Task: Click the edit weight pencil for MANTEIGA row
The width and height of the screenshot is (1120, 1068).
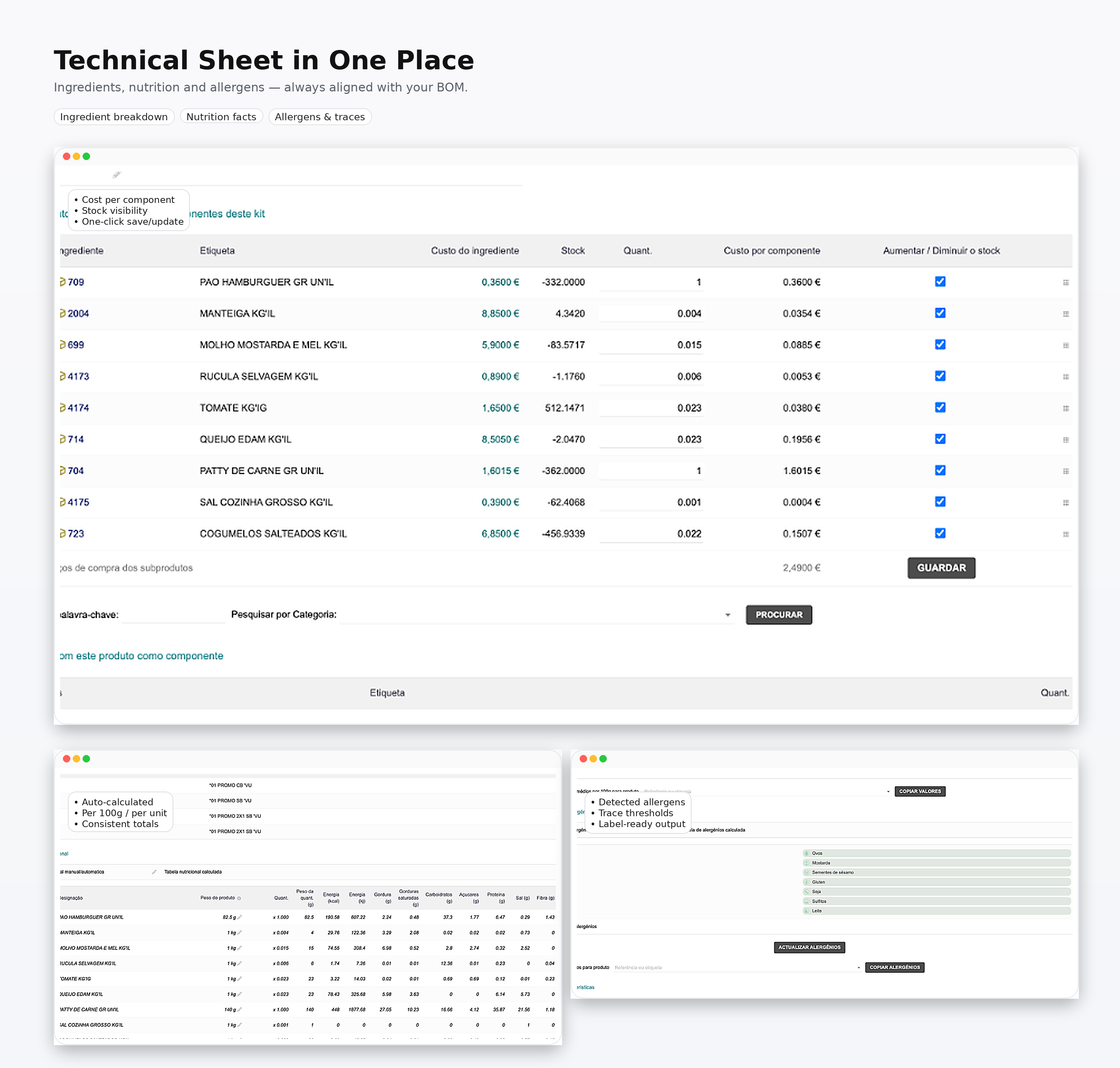Action: [240, 933]
